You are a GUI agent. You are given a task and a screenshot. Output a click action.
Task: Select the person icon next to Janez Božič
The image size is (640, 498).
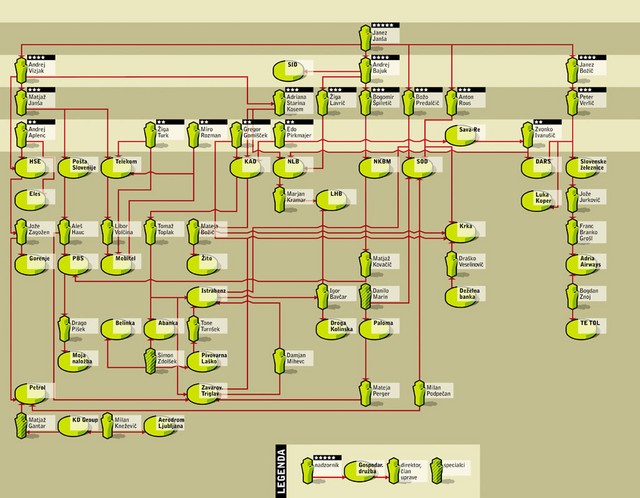[x=572, y=70]
